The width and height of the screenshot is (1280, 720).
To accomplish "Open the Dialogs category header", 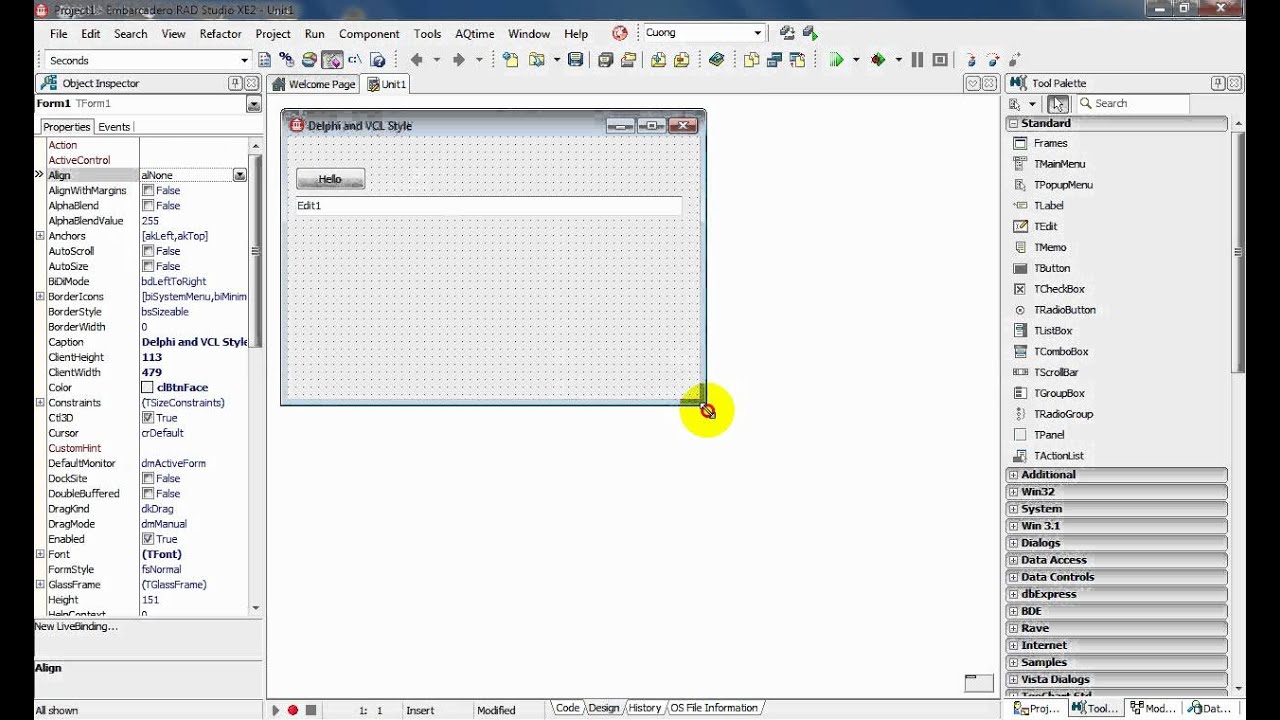I will point(1117,543).
